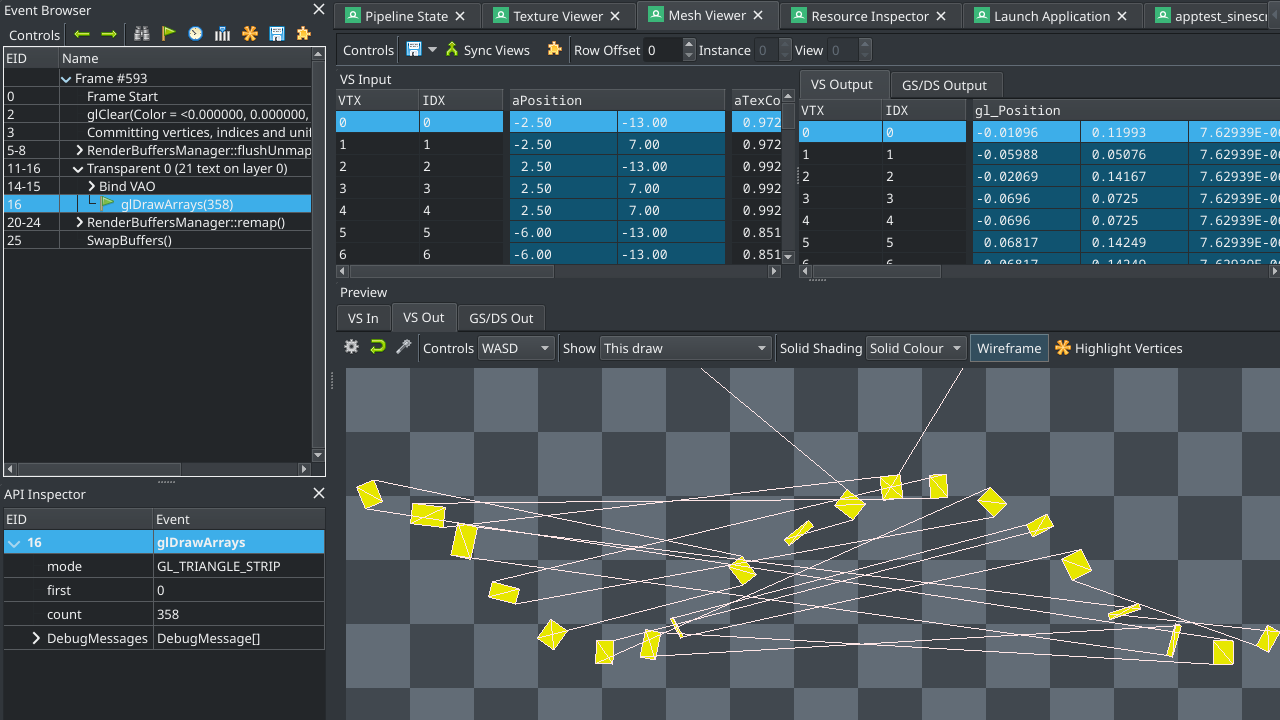The width and height of the screenshot is (1280, 720).
Task: Click the aPosition column header
Action: (617, 100)
